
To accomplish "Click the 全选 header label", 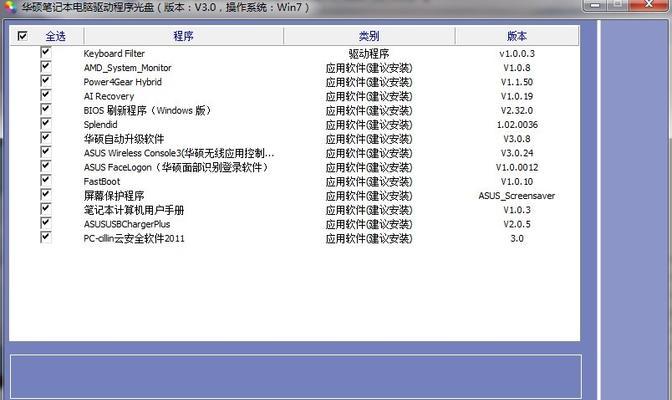I will click(x=56, y=36).
